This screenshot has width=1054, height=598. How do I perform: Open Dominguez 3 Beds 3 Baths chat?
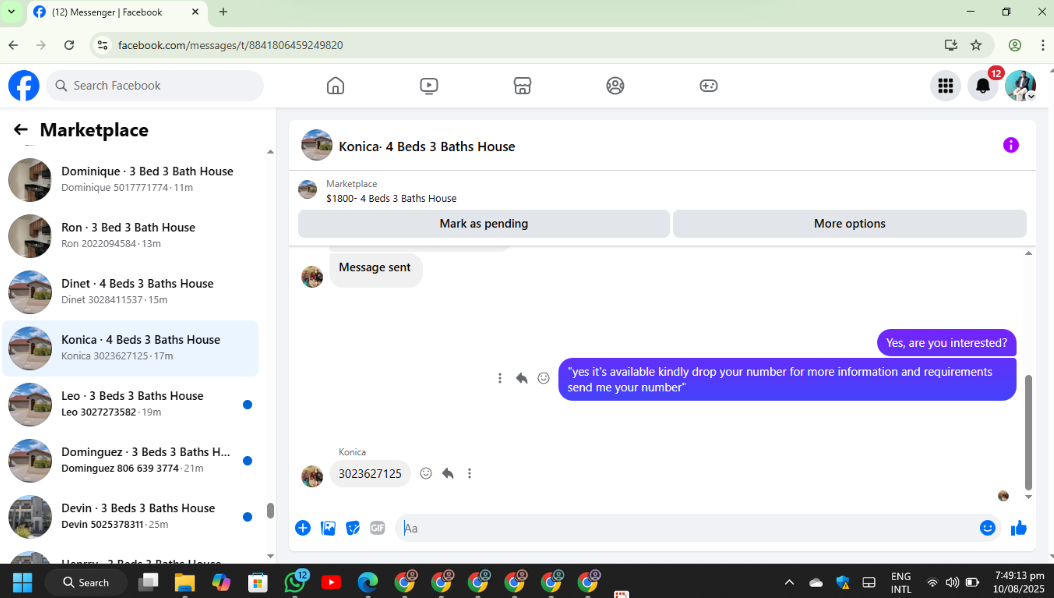[130, 461]
